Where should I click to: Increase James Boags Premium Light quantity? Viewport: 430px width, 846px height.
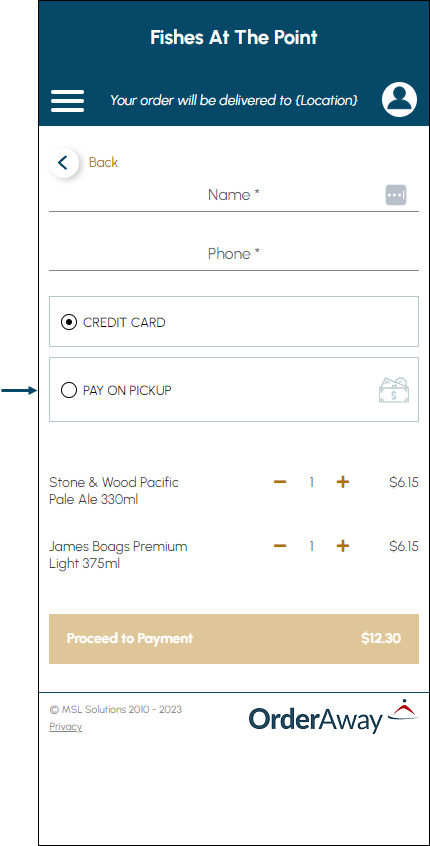[343, 546]
